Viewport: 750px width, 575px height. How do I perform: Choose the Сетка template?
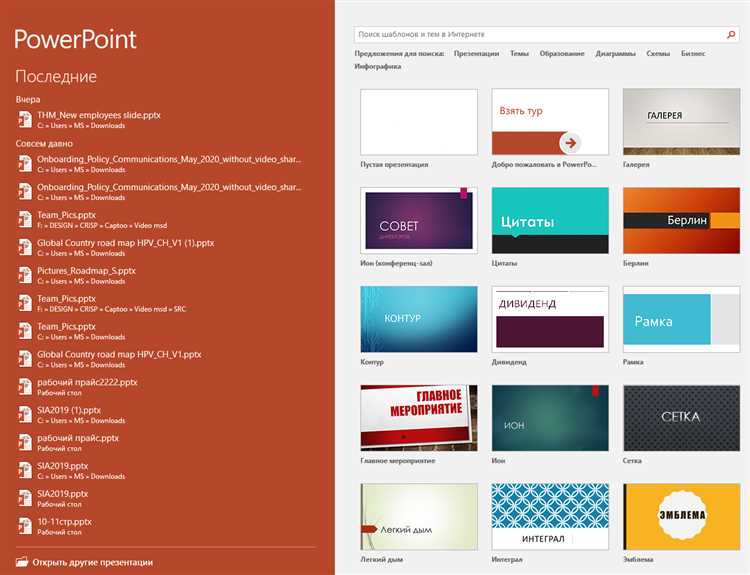click(681, 418)
